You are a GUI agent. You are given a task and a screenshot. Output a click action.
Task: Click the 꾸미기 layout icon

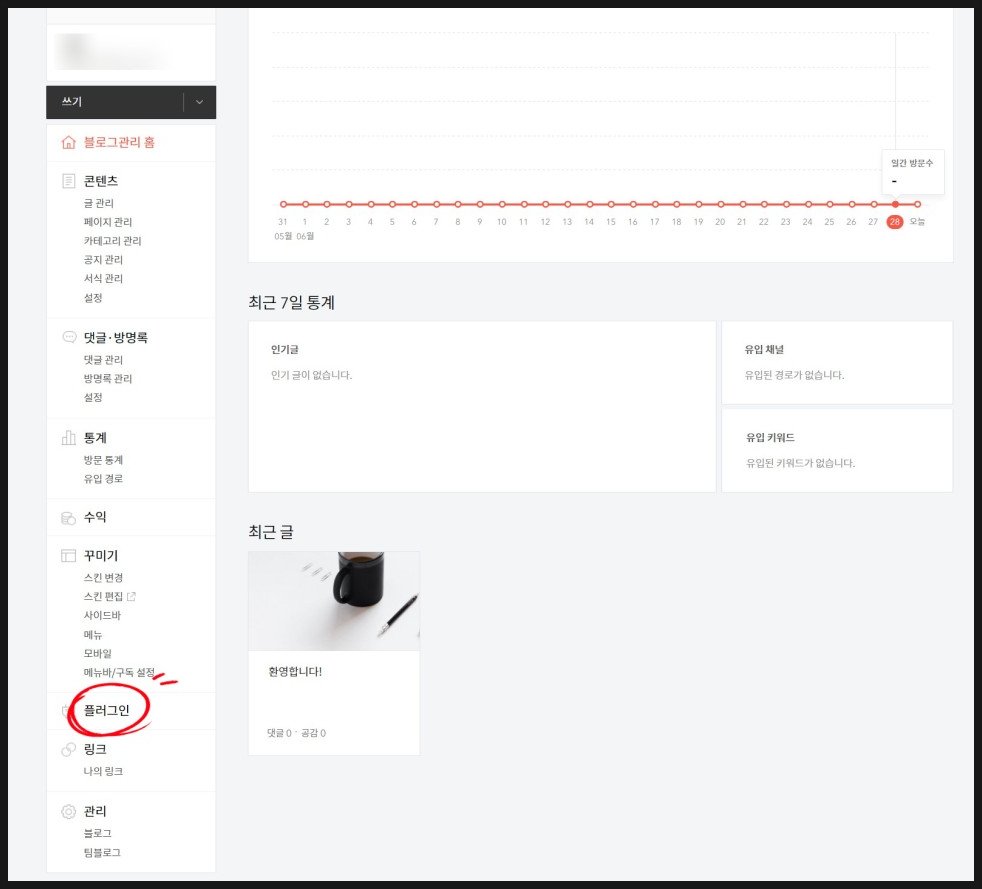point(68,556)
